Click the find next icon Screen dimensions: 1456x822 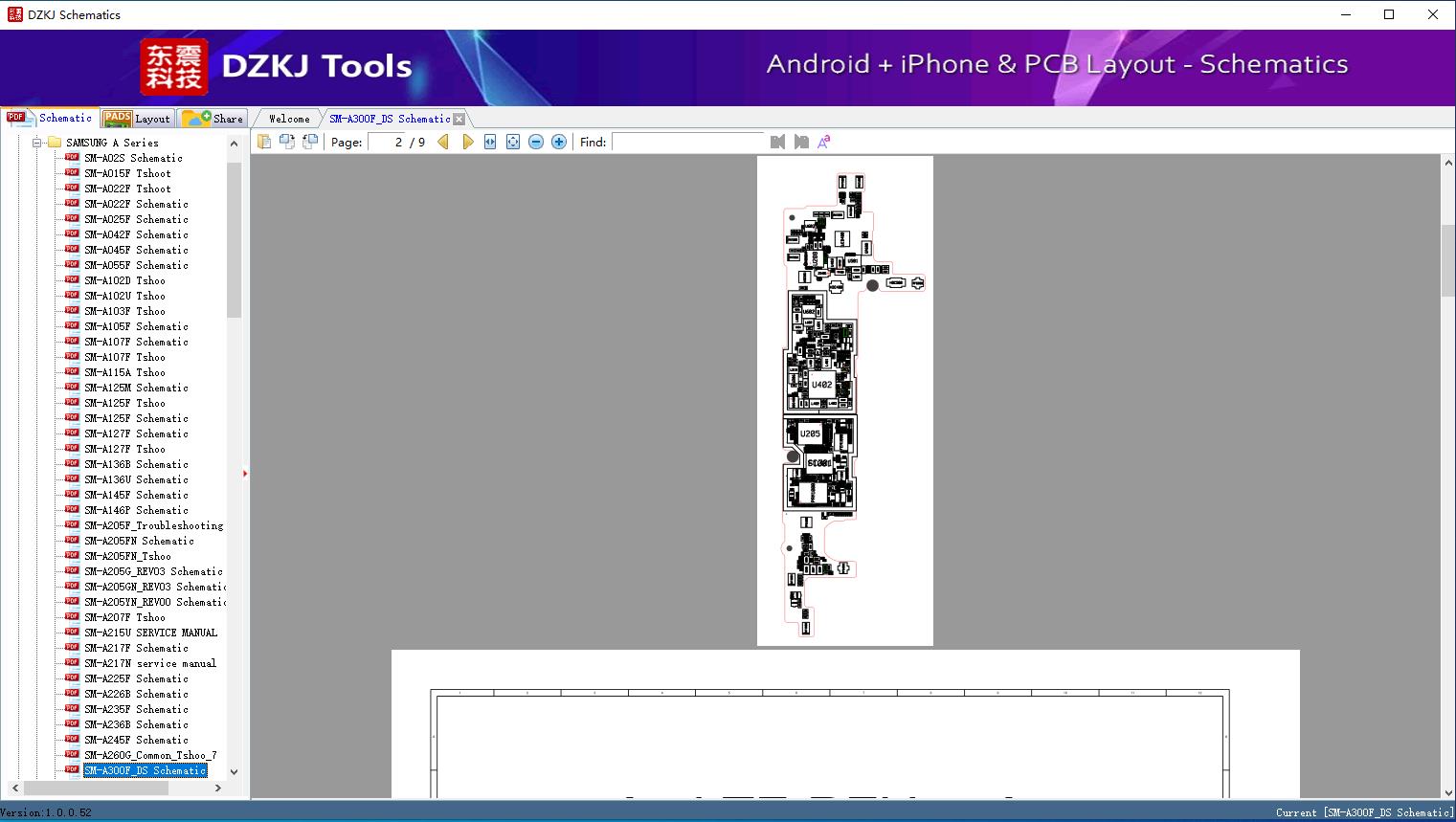801,142
